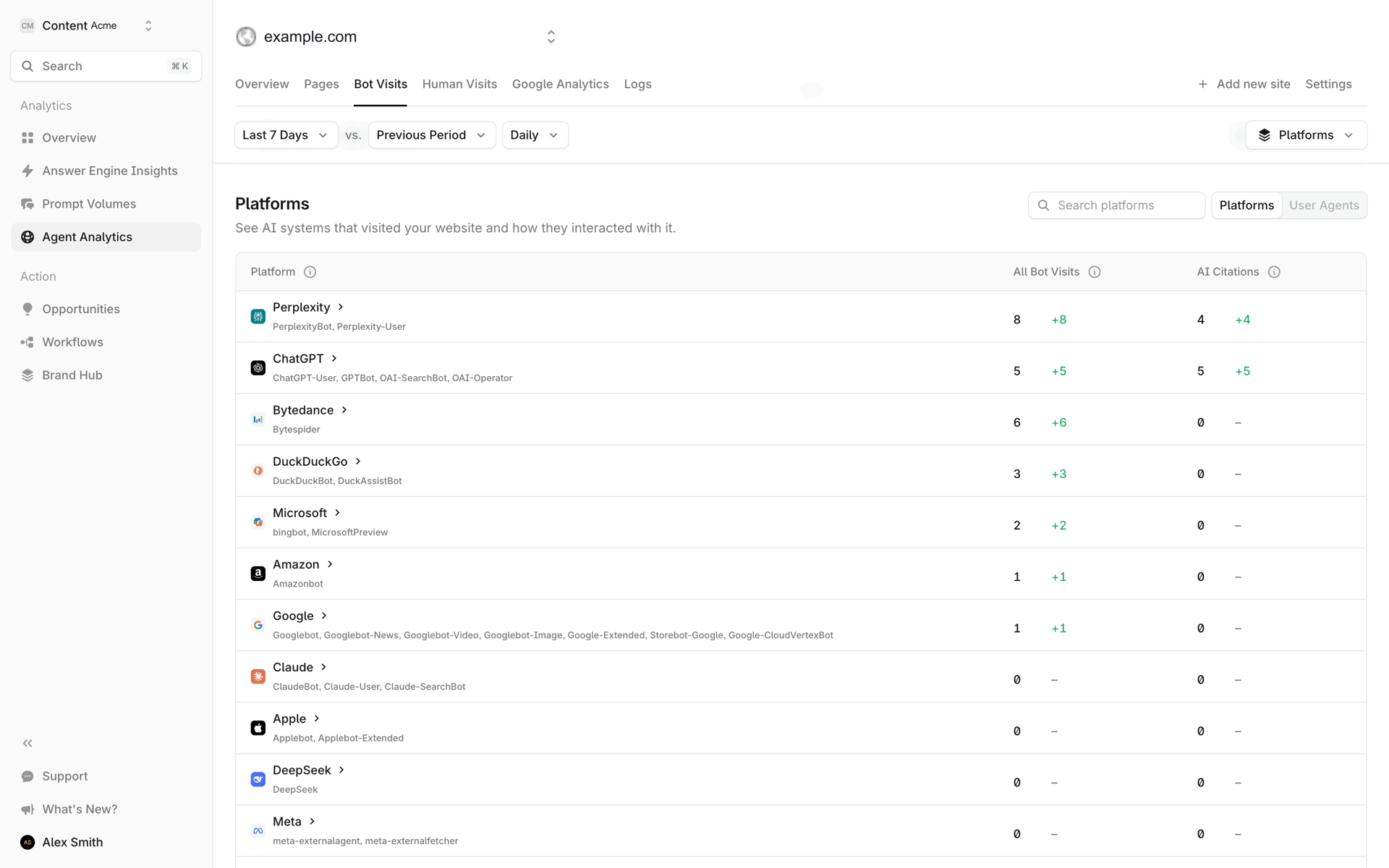The width and height of the screenshot is (1389, 868).
Task: Switch view to the Platforms toggle
Action: tap(1246, 205)
